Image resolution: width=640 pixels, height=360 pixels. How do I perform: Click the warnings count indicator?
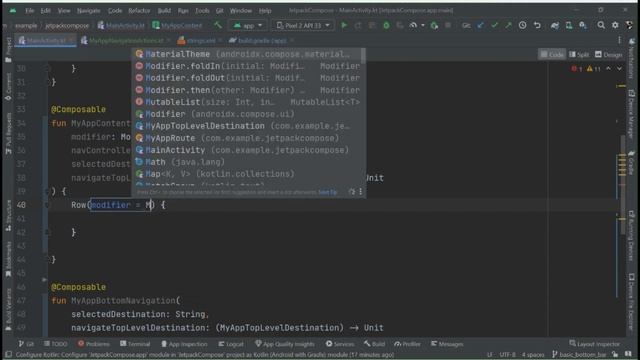click(593, 69)
